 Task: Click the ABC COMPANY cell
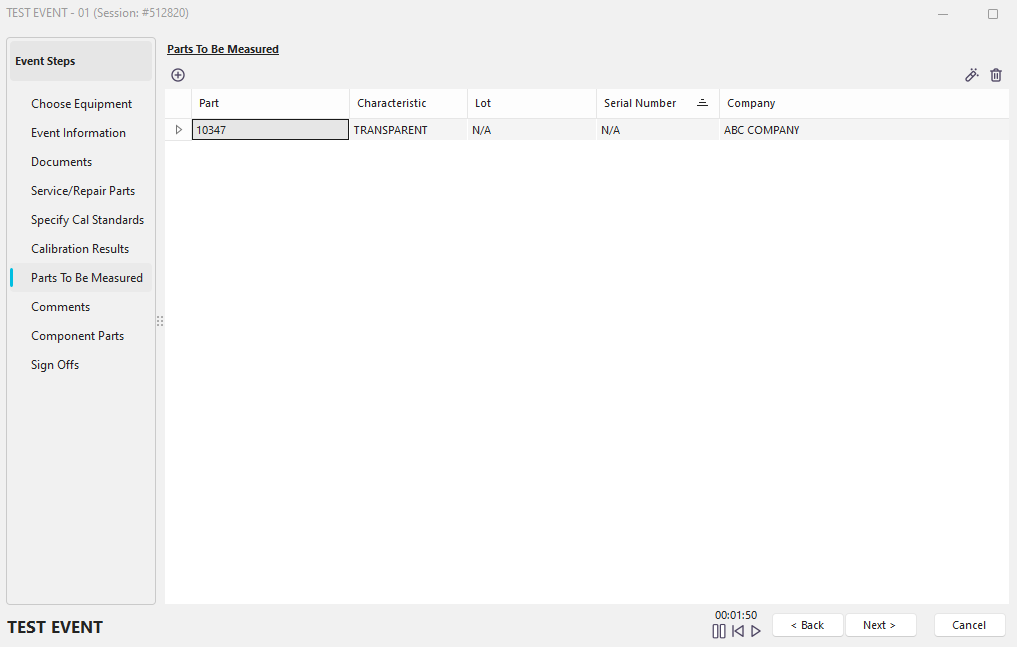[762, 130]
